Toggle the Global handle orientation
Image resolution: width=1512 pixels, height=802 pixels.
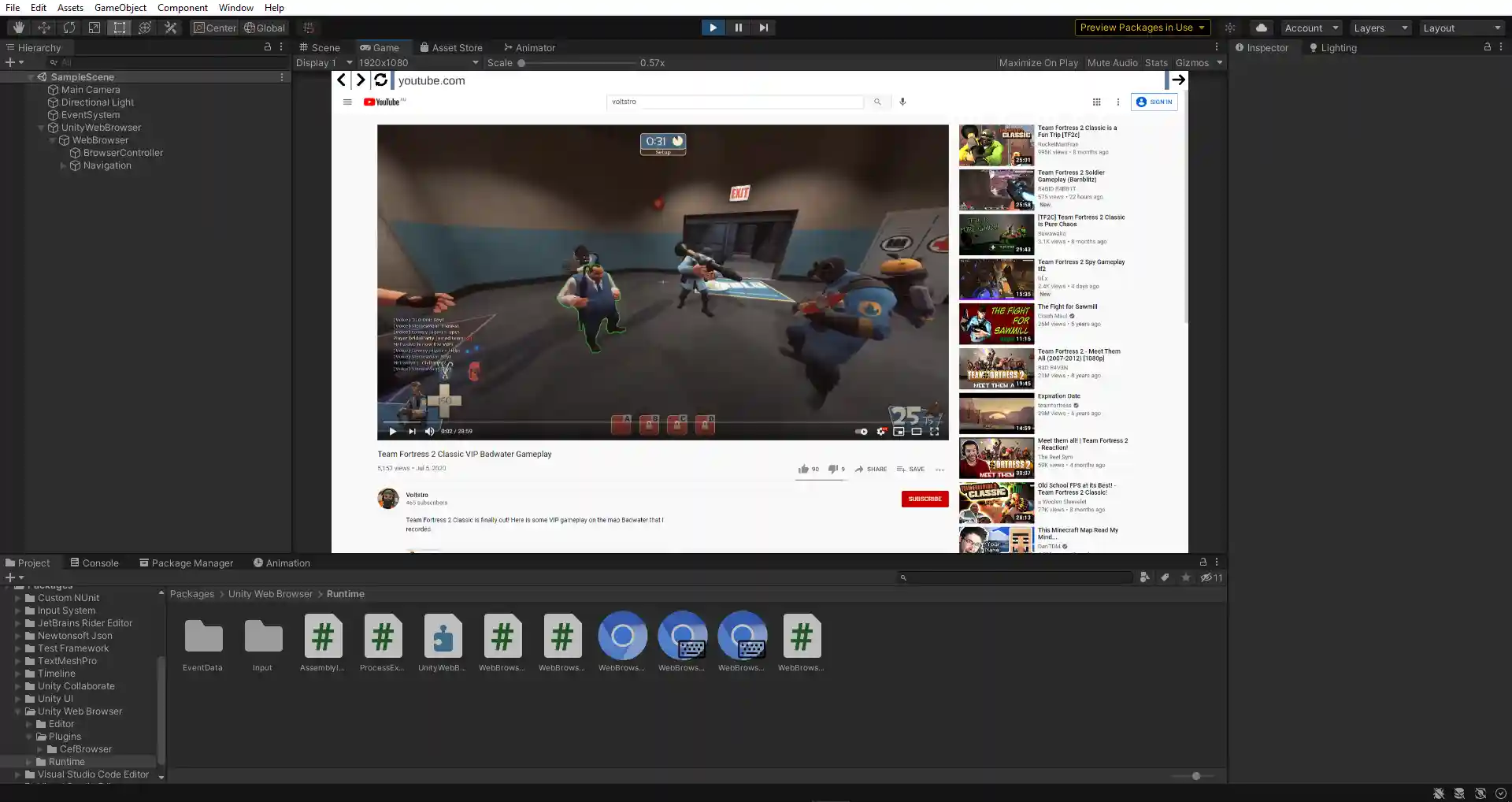click(264, 28)
